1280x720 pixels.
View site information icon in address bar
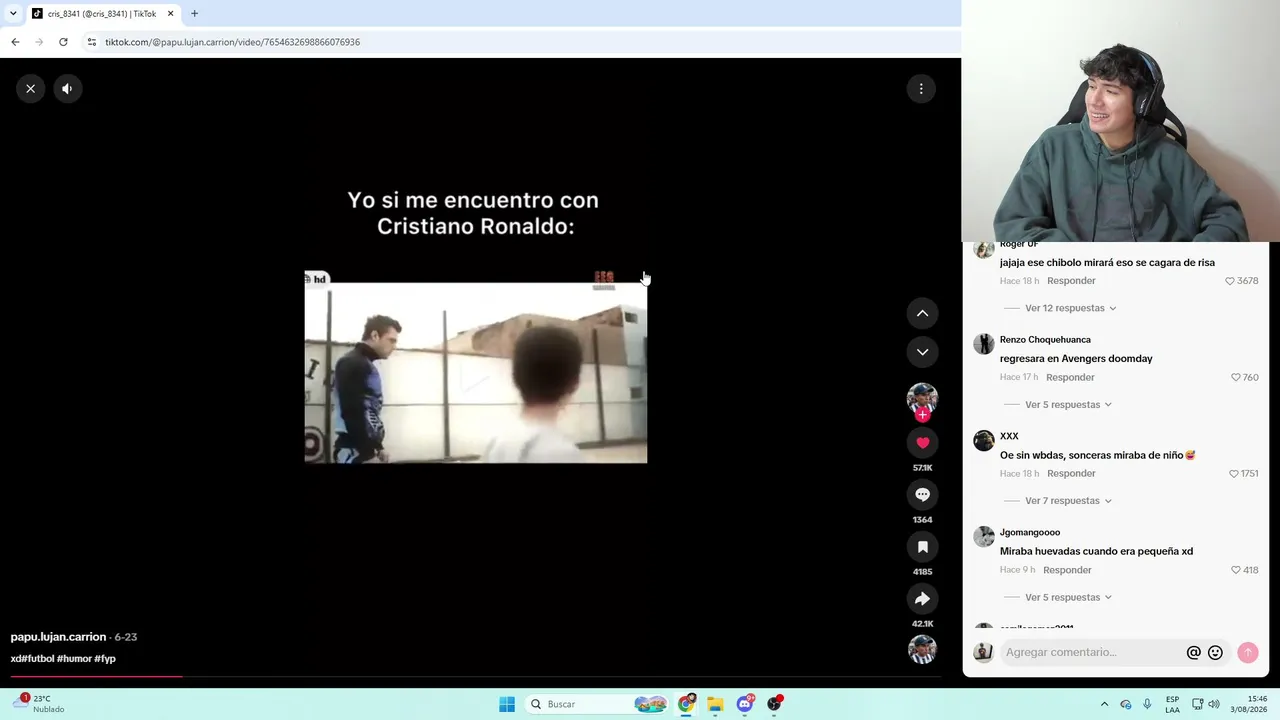click(91, 42)
